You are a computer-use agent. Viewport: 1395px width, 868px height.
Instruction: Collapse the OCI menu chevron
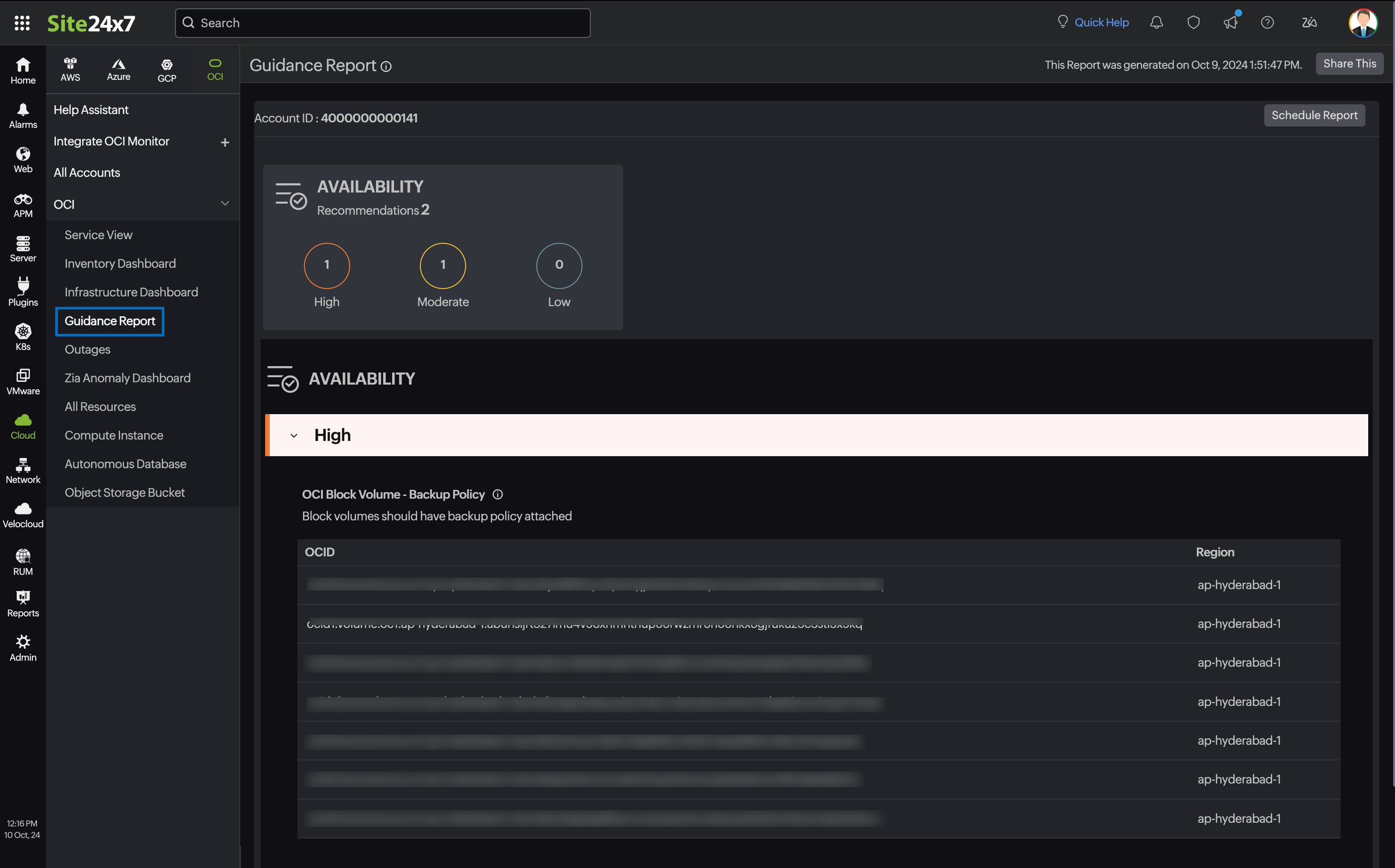pyautogui.click(x=225, y=203)
